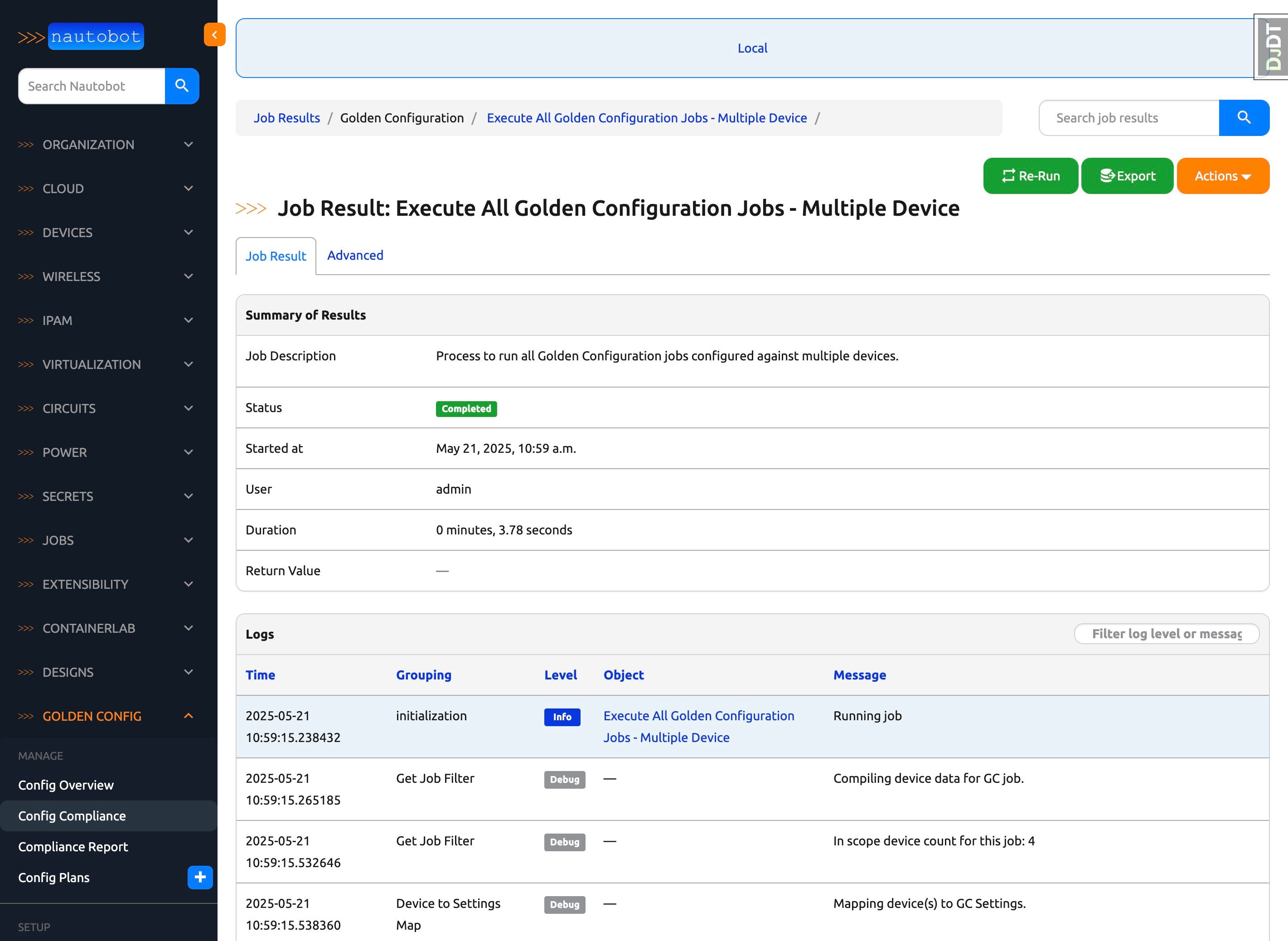
Task: Sort logs by Time column header
Action: [260, 675]
